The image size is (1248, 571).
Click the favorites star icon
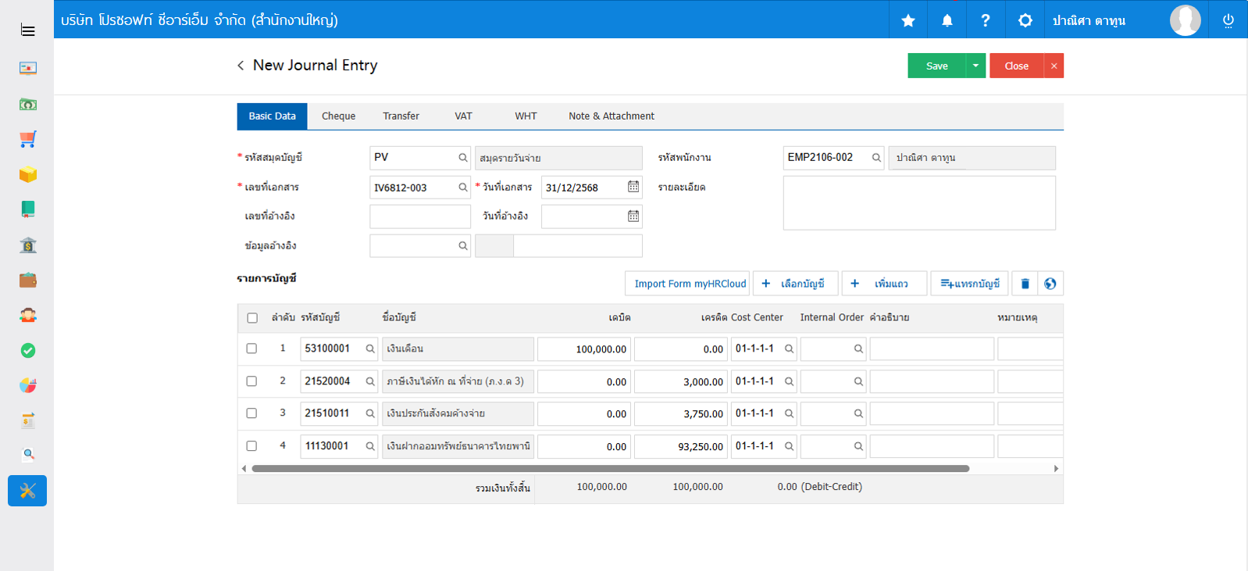908,20
